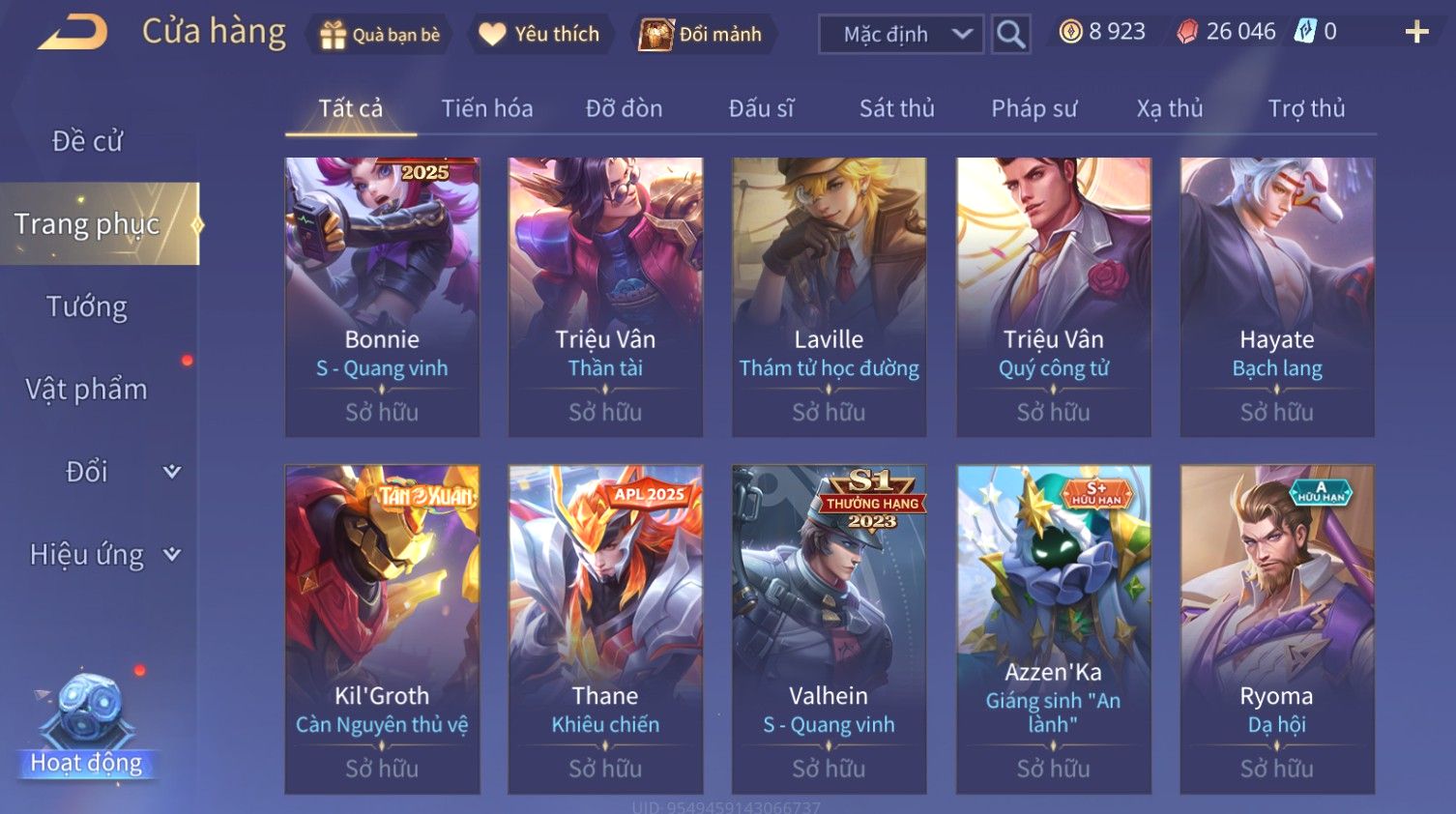Open Đề cử sidebar section

[87, 141]
